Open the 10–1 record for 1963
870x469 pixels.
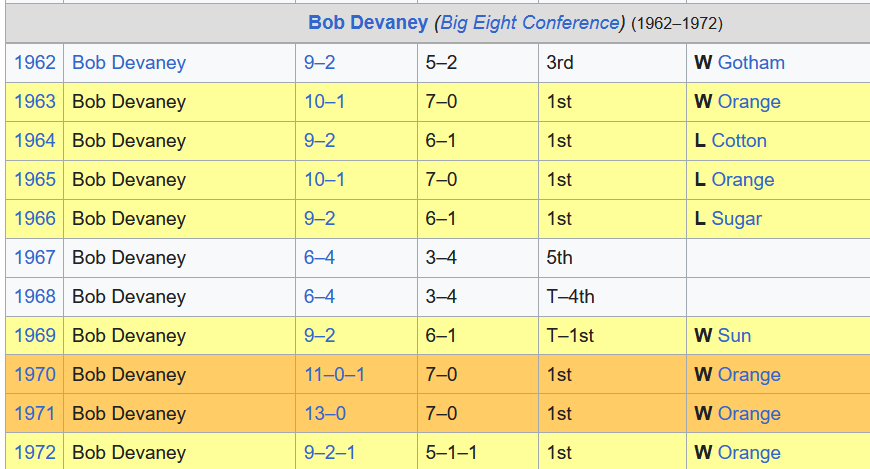[325, 102]
